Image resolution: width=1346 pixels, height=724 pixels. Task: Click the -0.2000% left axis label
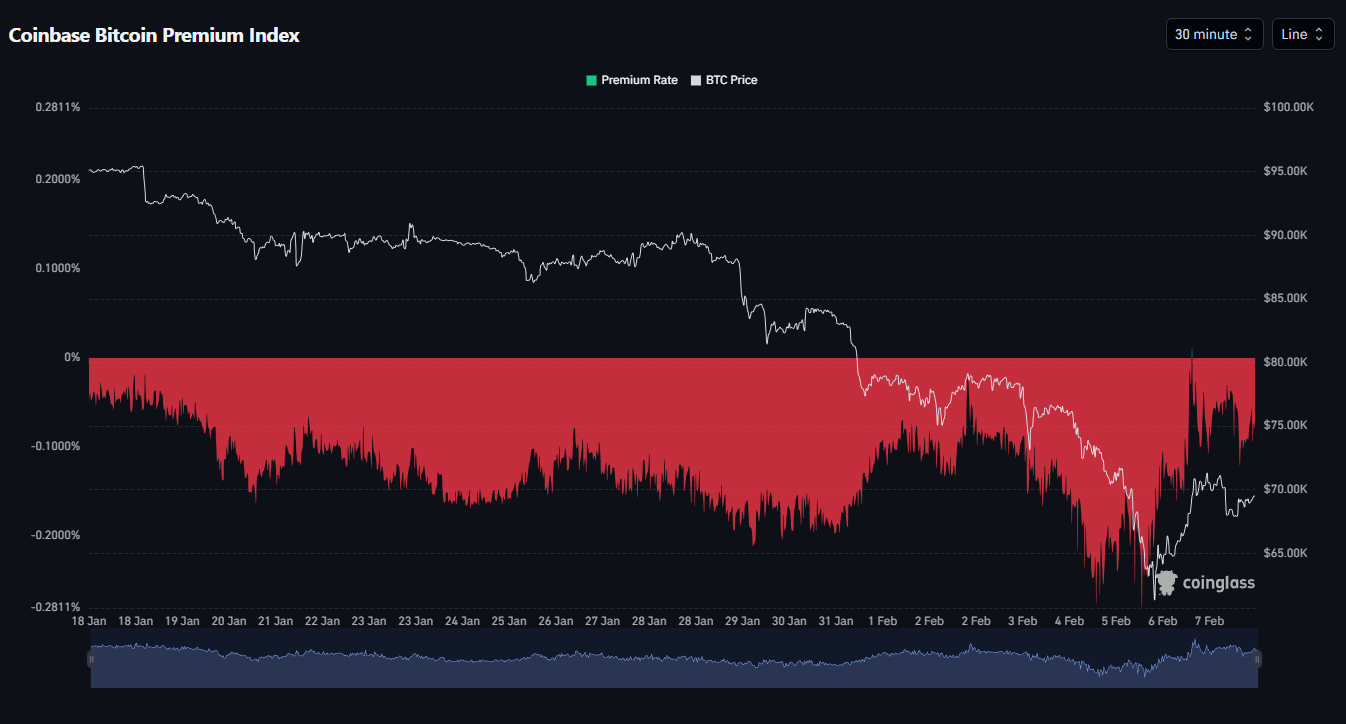(x=55, y=535)
